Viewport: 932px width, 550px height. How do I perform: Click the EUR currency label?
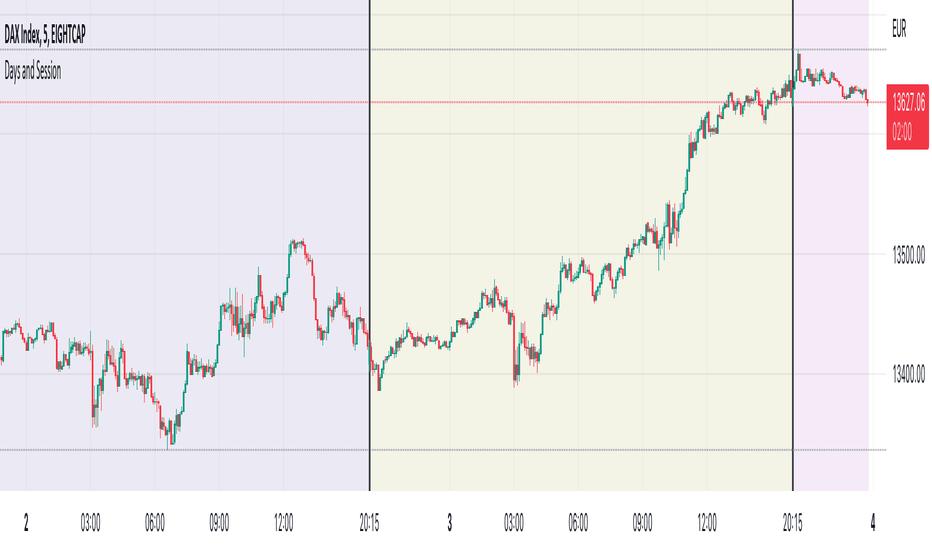tap(899, 29)
